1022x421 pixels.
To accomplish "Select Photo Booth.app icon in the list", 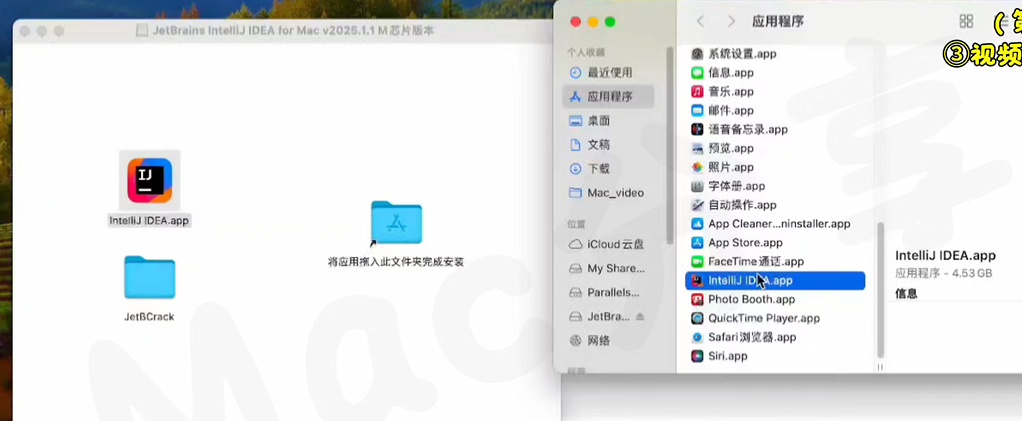I will [x=697, y=300].
